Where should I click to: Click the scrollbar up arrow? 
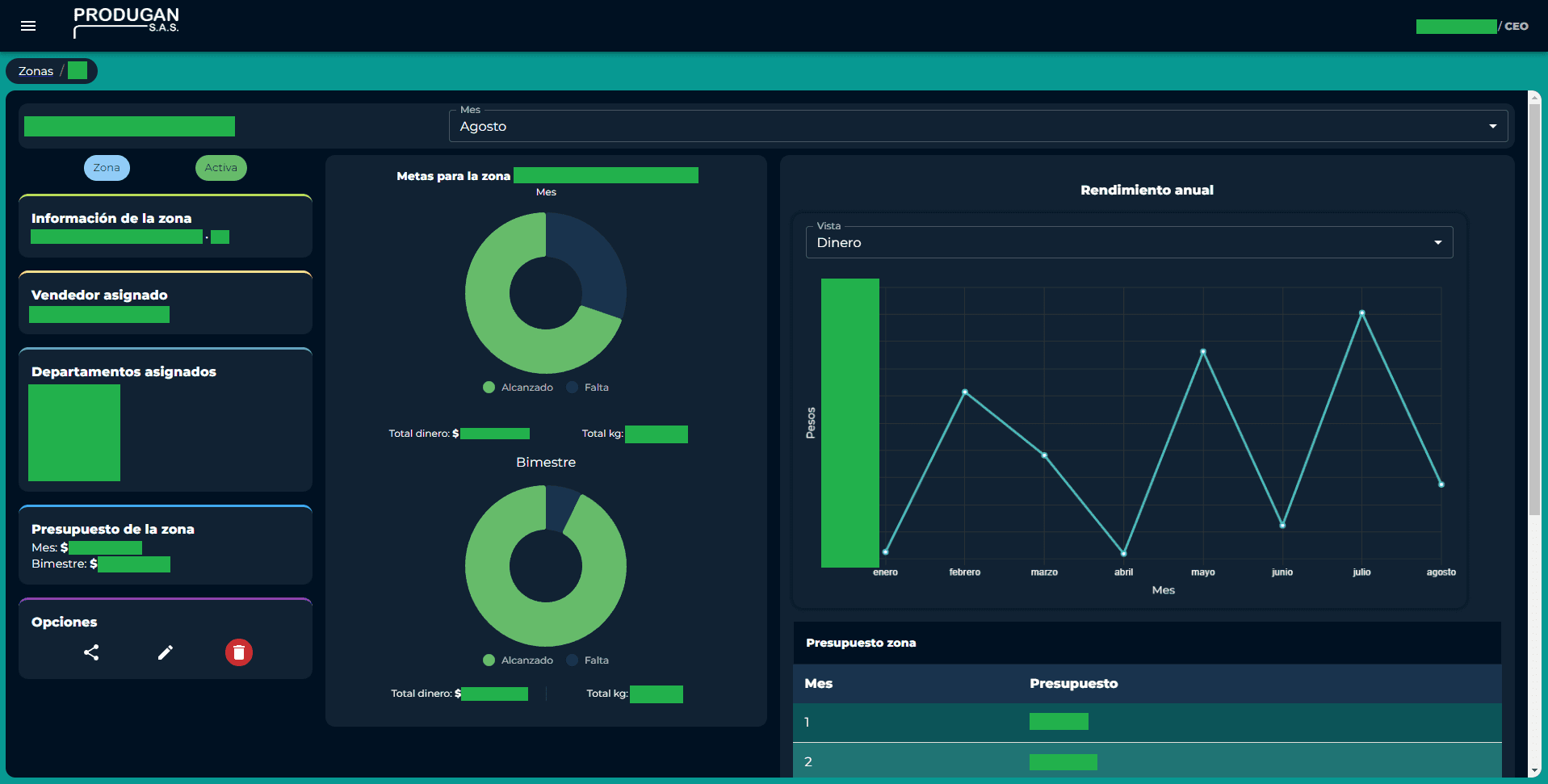tap(1534, 97)
